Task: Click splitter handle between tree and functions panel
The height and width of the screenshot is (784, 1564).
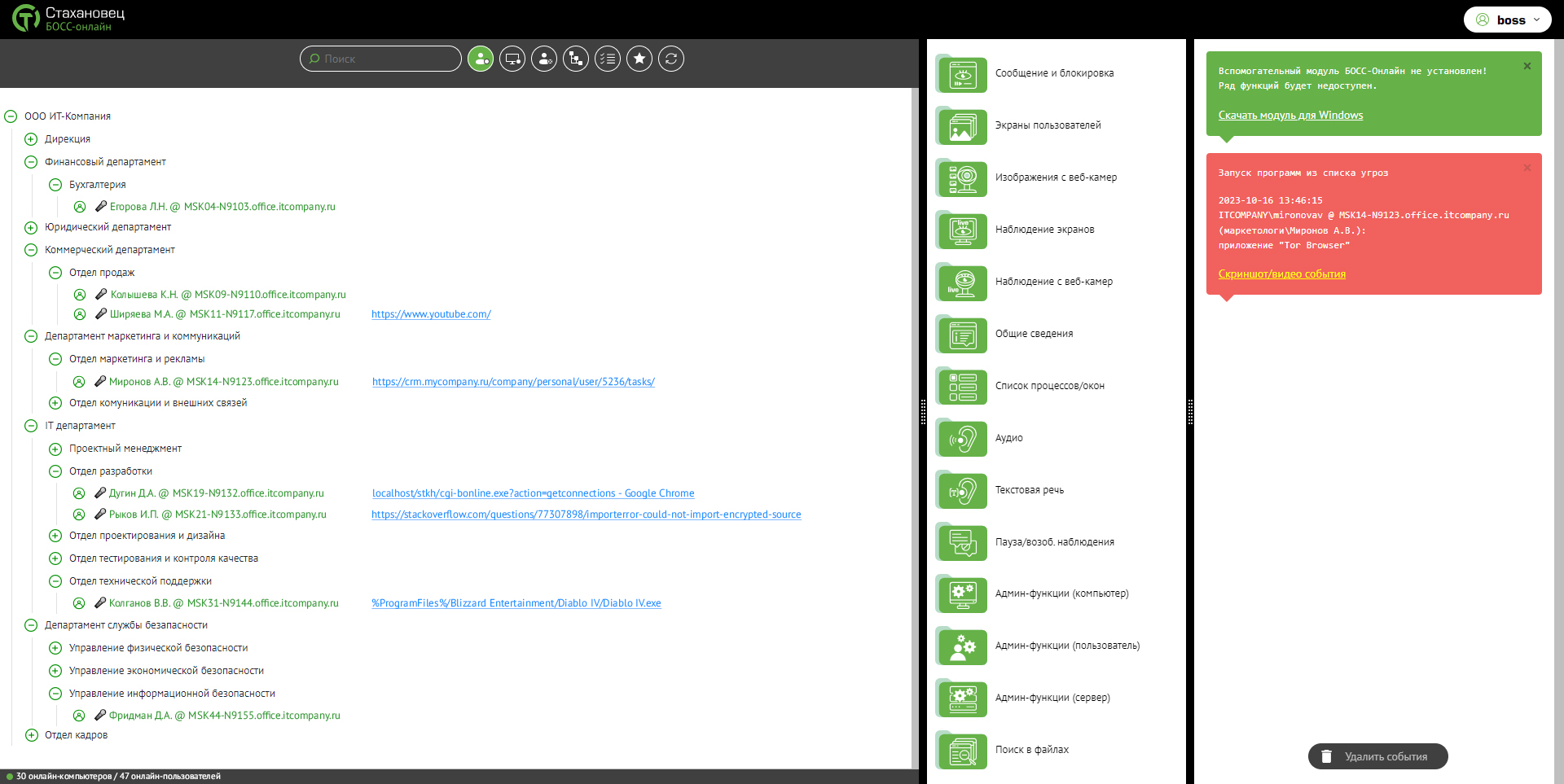Action: click(923, 412)
